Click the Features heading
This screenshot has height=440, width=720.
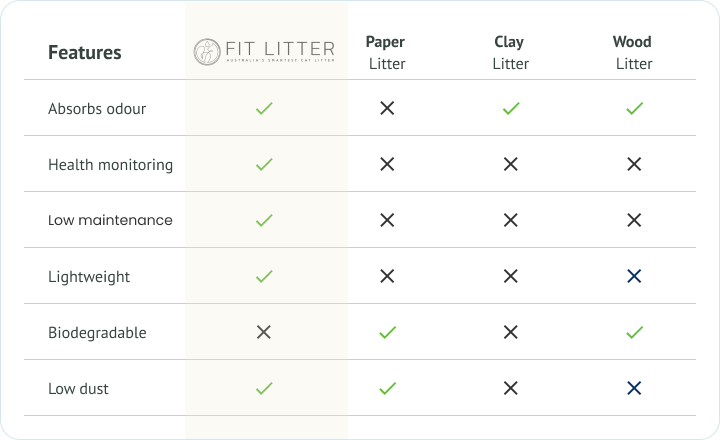click(85, 53)
